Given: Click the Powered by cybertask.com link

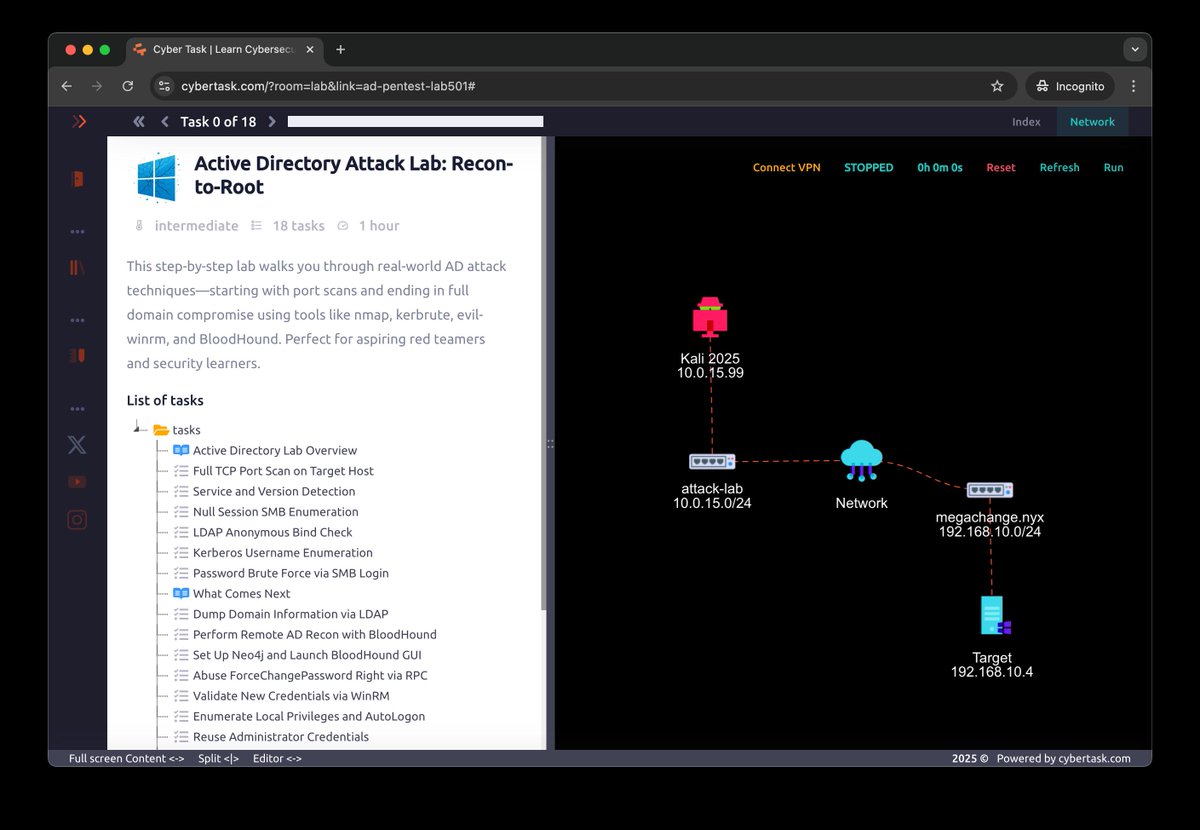Looking at the screenshot, I should [x=1064, y=759].
